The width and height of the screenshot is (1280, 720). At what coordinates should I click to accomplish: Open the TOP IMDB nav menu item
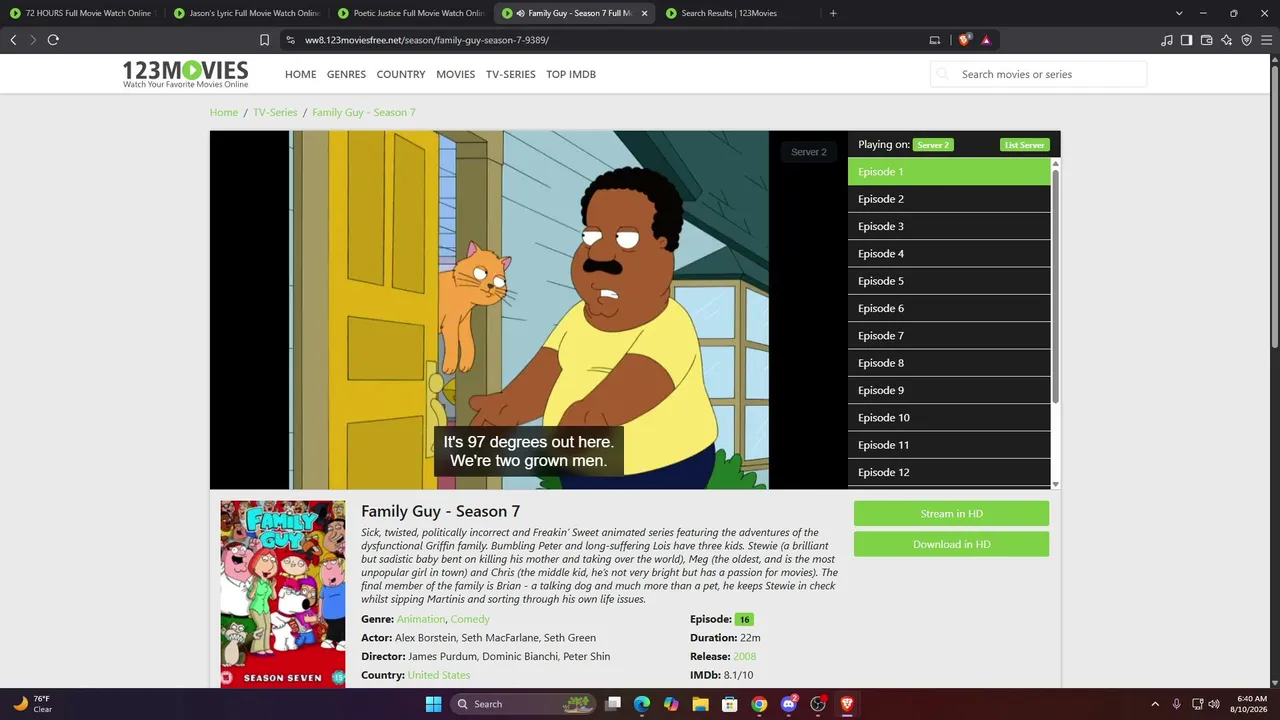[x=571, y=74]
